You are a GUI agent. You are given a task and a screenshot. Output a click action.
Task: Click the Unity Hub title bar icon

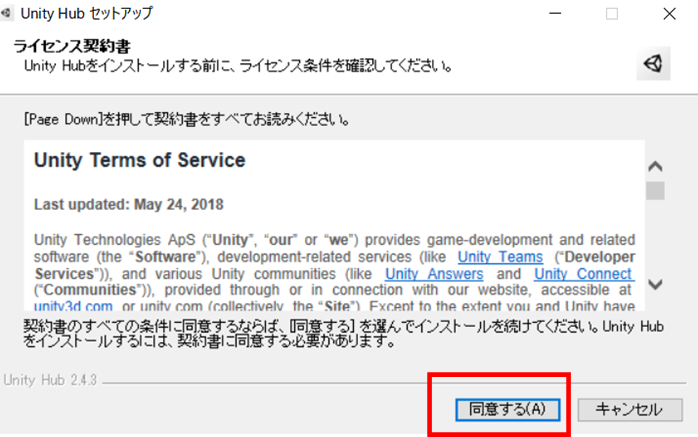pyautogui.click(x=6, y=13)
